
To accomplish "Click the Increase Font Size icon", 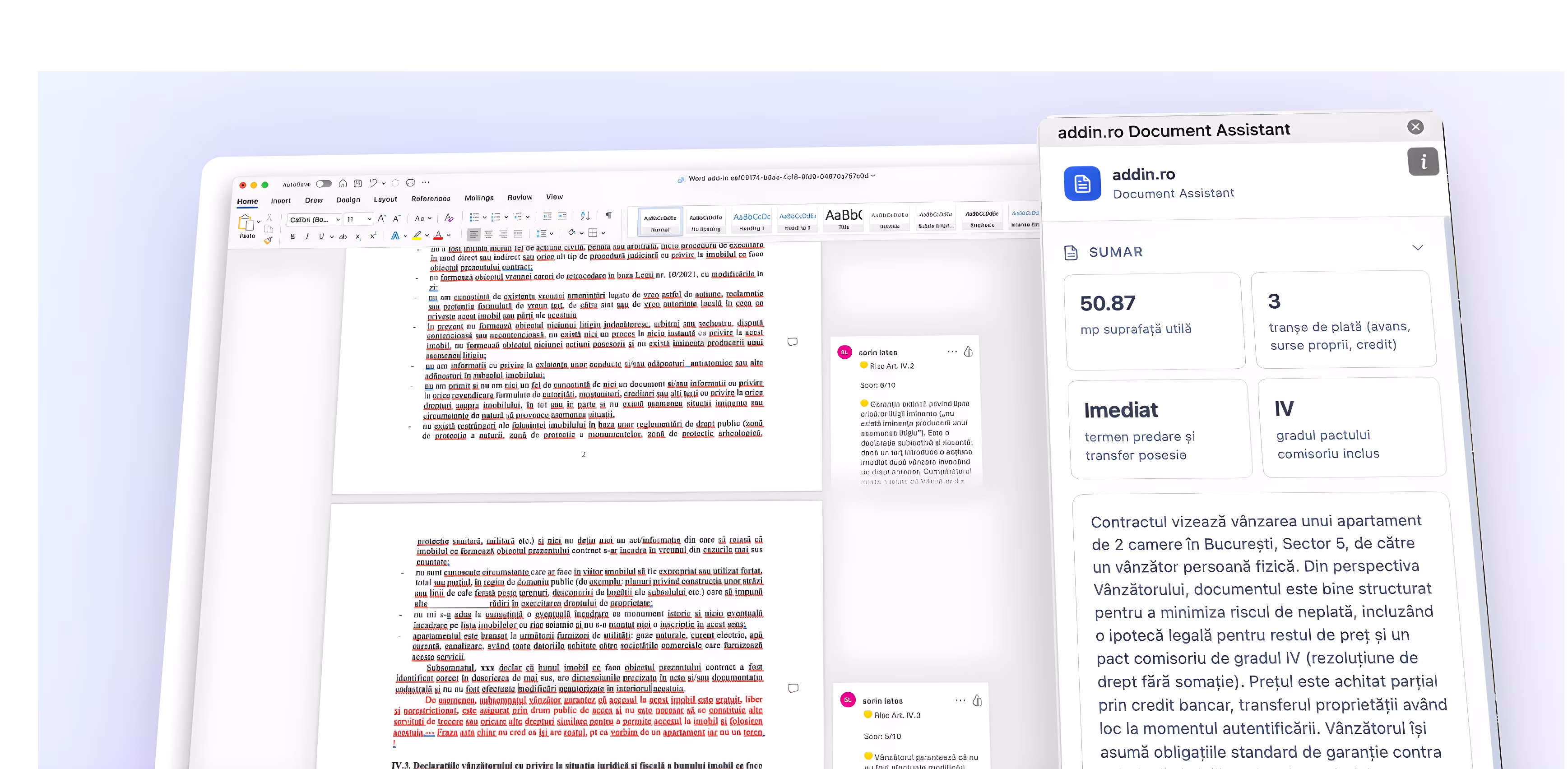I will point(382,218).
